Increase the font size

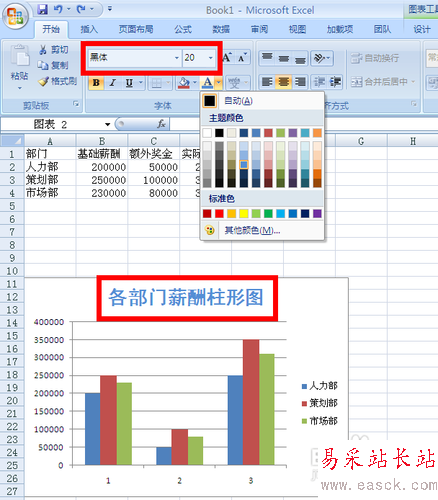coord(227,57)
